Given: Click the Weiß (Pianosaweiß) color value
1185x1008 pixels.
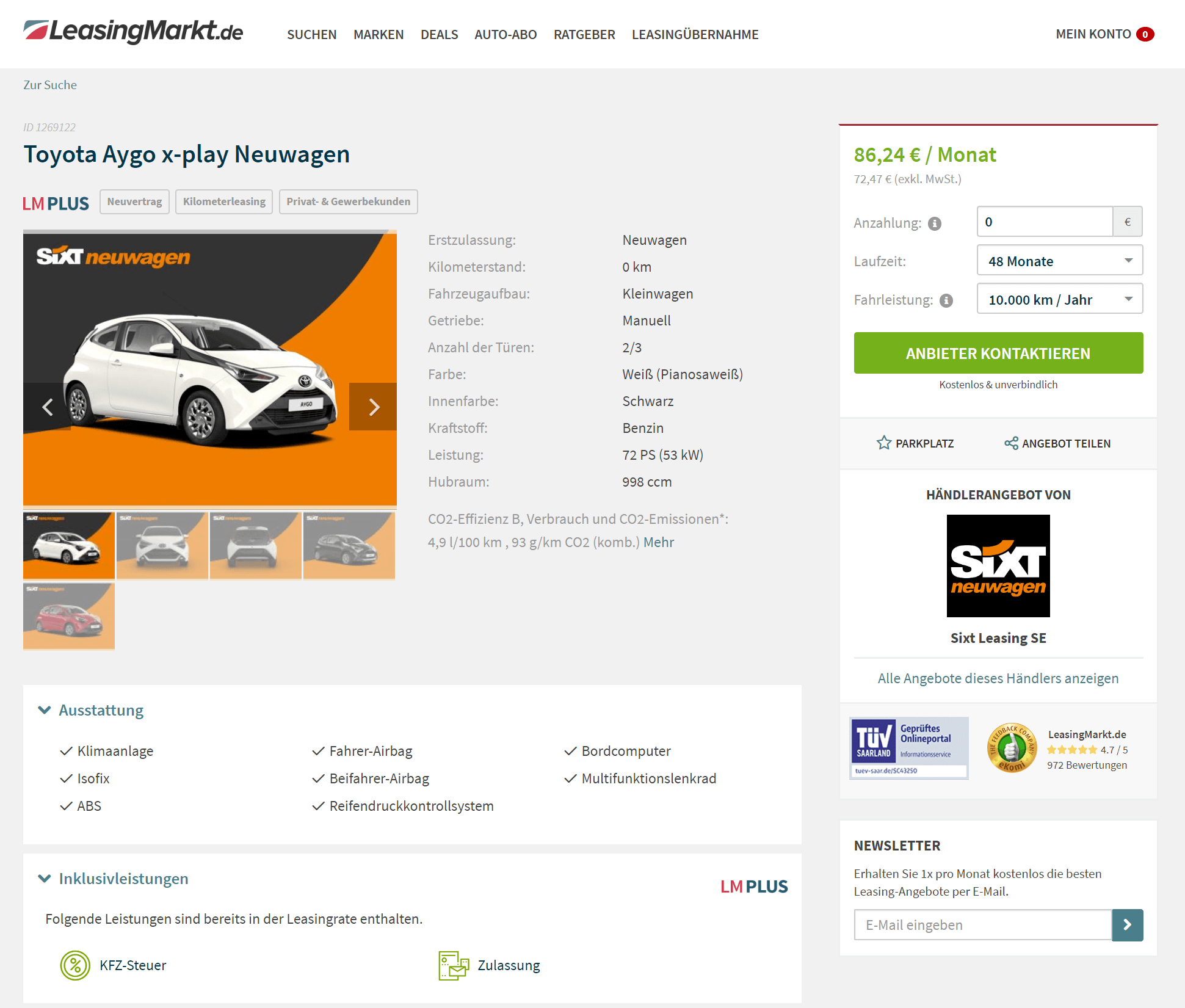Looking at the screenshot, I should tap(683, 374).
